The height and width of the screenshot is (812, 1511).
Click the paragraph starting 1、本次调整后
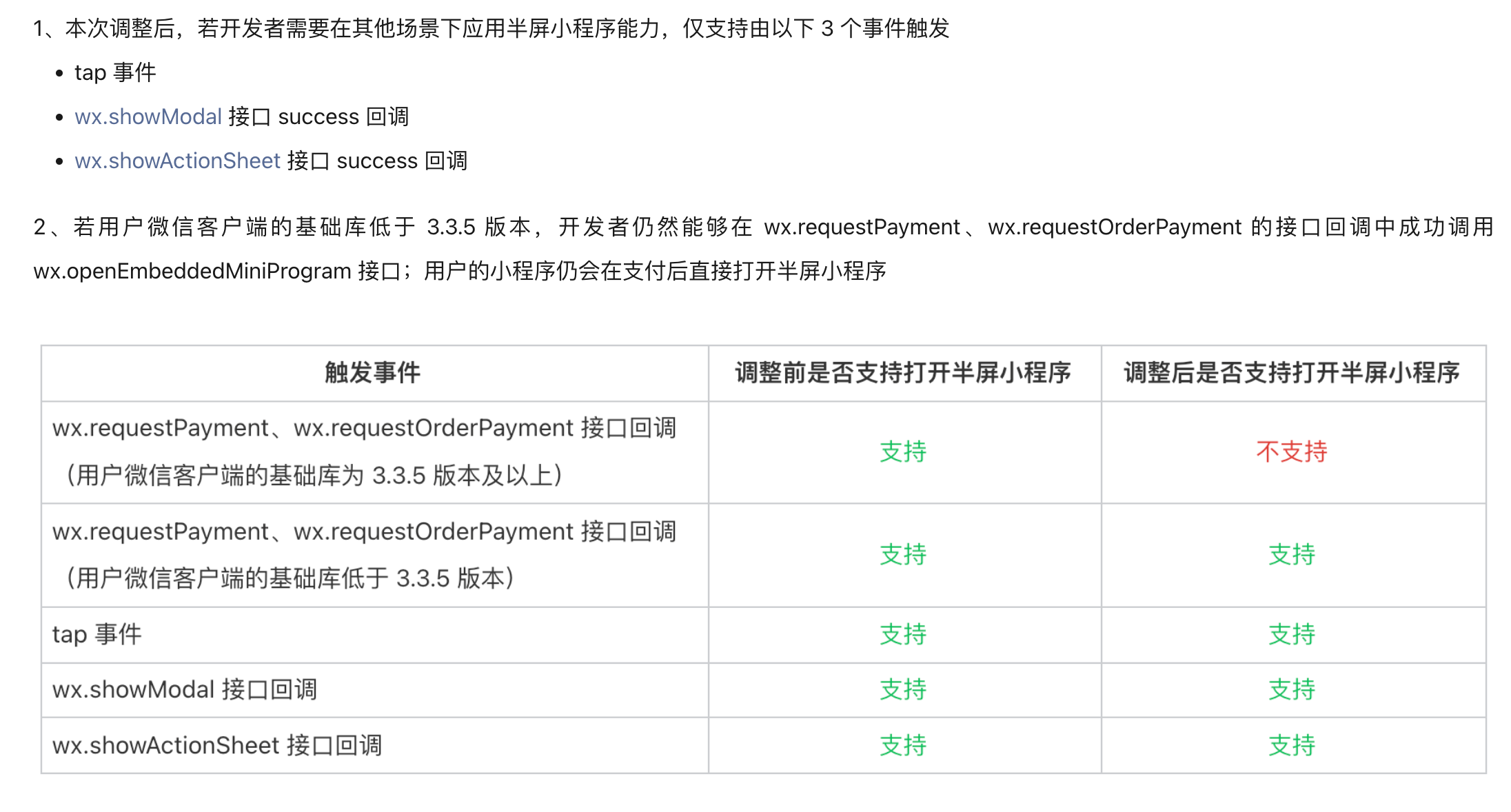(491, 28)
